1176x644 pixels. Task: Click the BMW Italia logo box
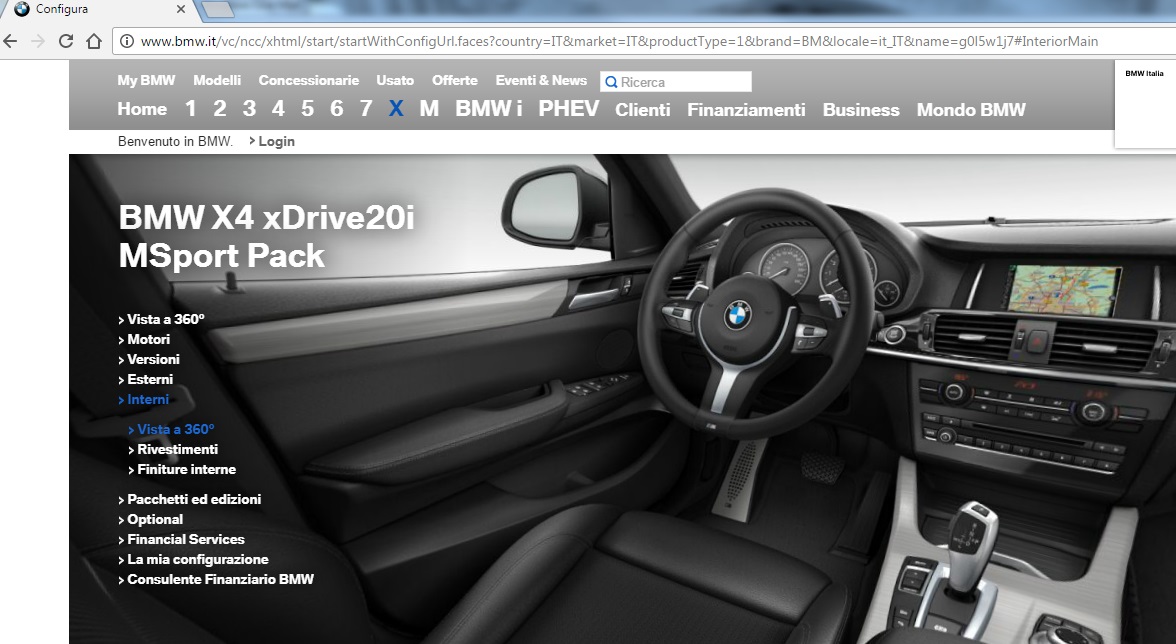(x=1144, y=103)
